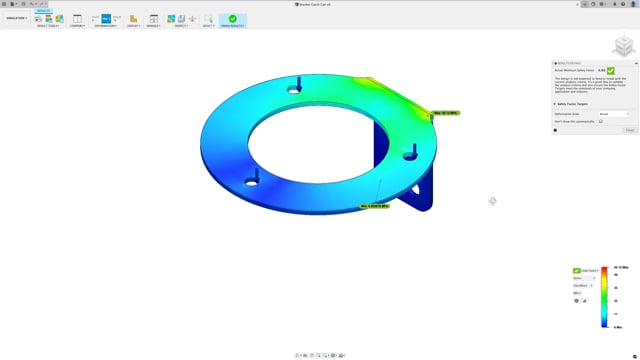Collapse the Results Details panel
This screenshot has width=640, height=360.
636,63
